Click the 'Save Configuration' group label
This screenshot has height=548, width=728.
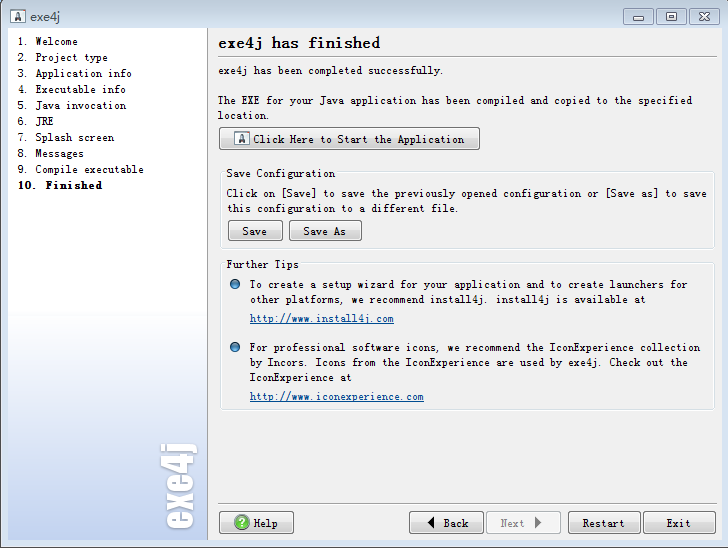point(280,173)
